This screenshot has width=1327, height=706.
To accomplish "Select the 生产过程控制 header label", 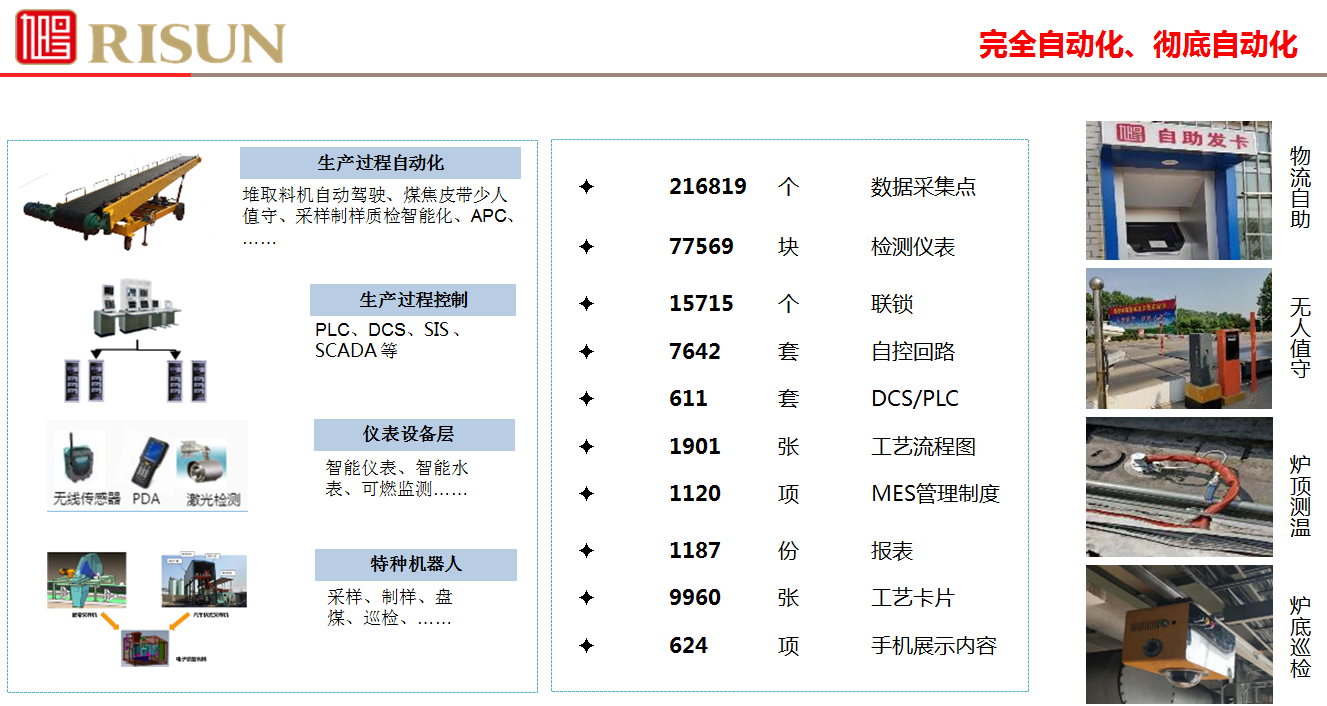I will point(412,300).
